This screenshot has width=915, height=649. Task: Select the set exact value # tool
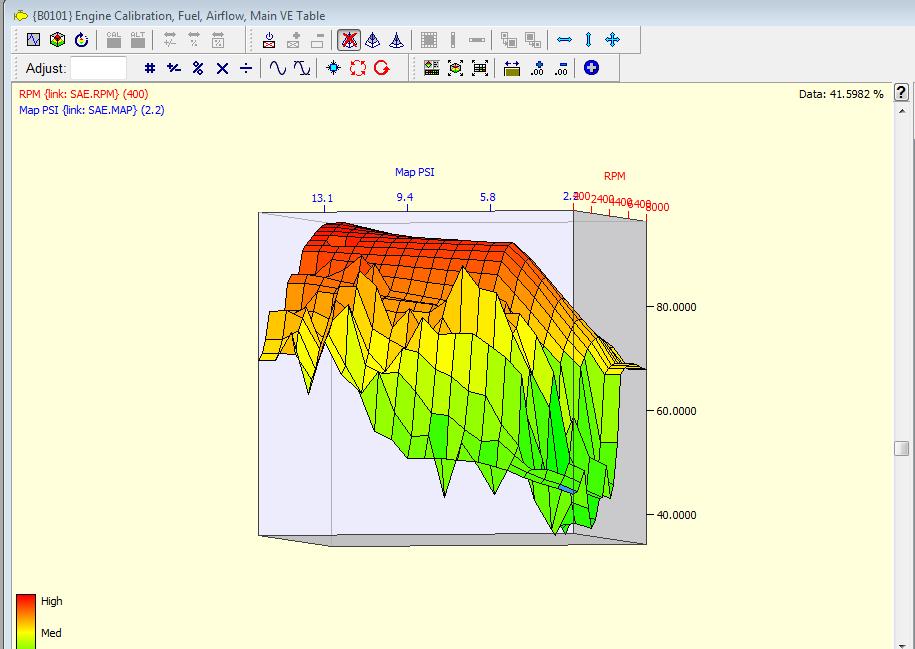pos(148,68)
